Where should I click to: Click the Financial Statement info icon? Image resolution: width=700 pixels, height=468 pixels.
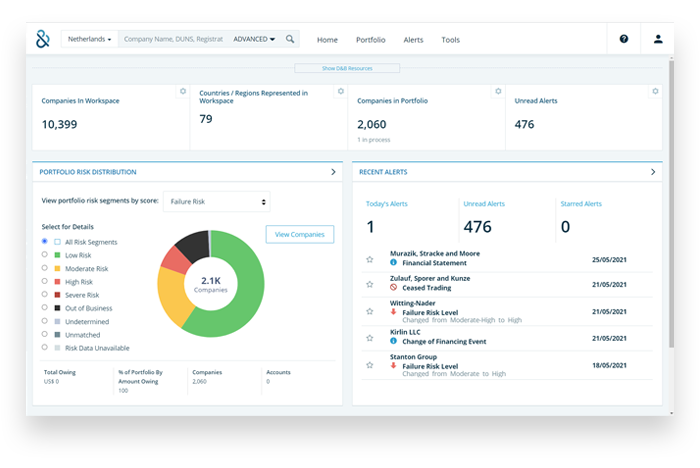click(x=393, y=263)
